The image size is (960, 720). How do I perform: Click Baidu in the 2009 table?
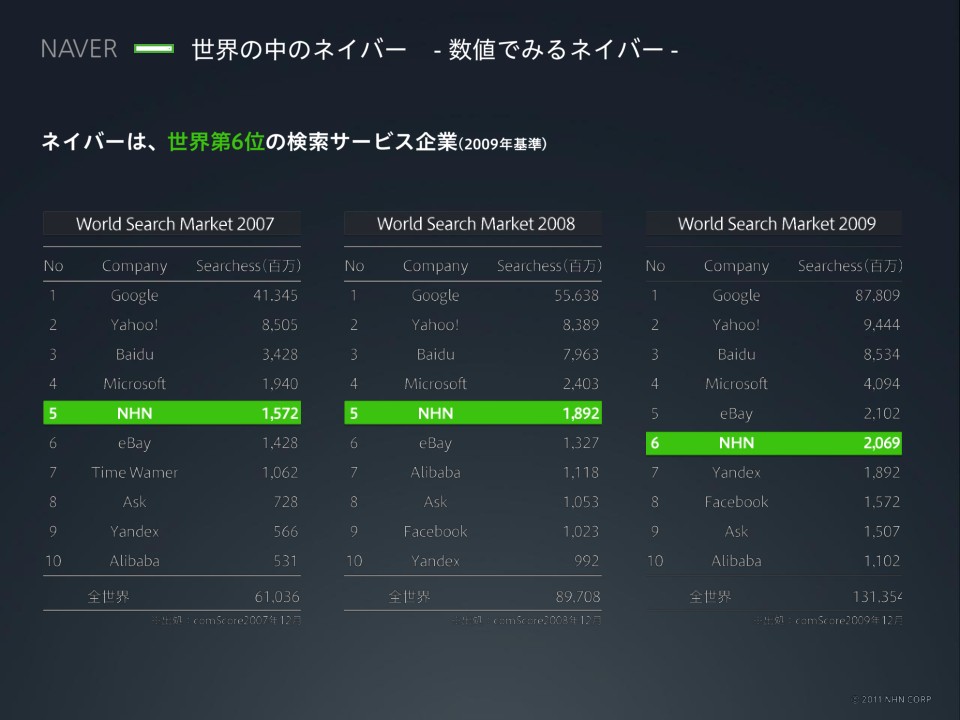pyautogui.click(x=736, y=354)
